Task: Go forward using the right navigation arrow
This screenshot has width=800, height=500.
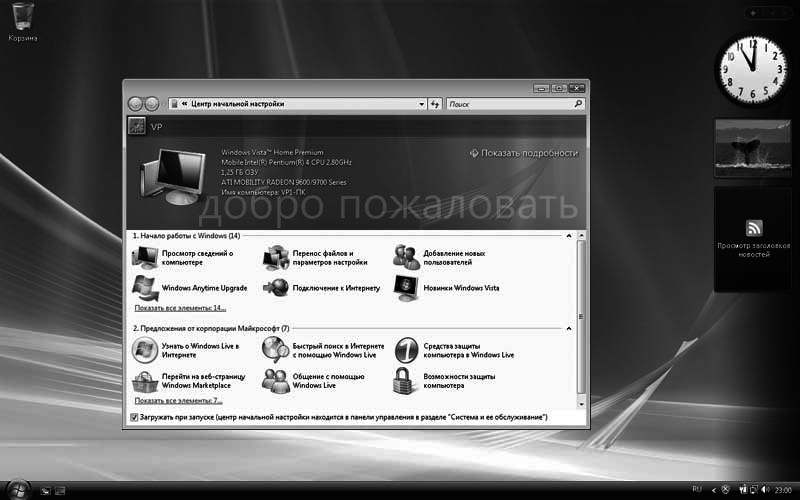Action: (x=152, y=104)
